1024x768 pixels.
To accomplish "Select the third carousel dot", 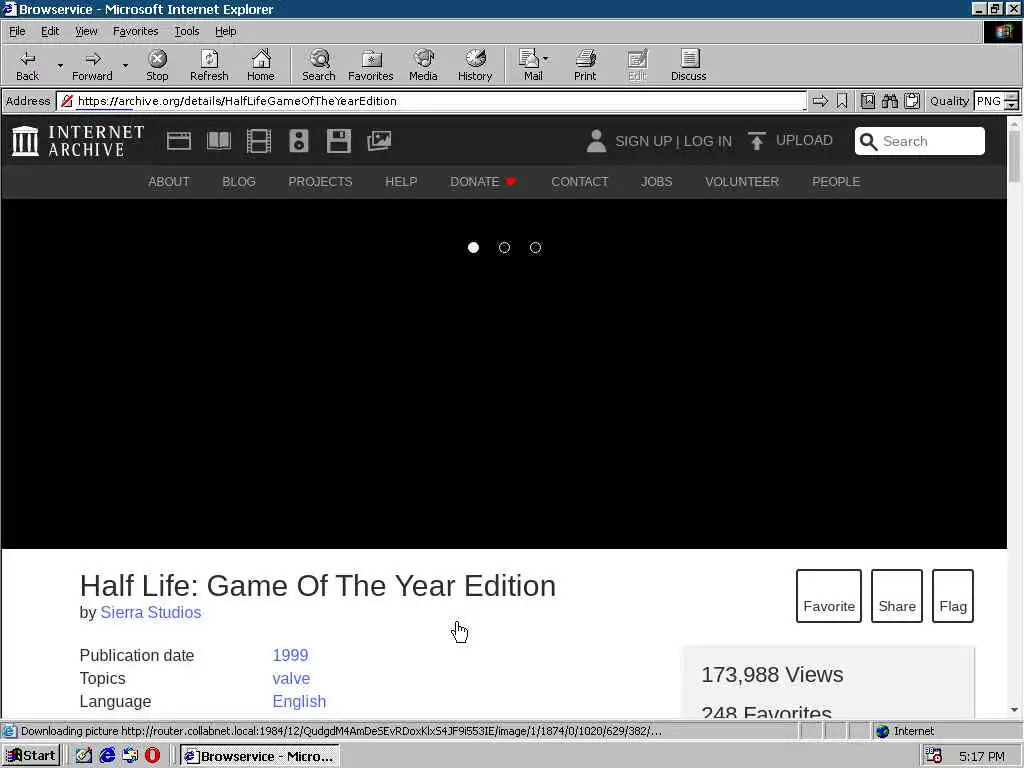I will click(536, 248).
